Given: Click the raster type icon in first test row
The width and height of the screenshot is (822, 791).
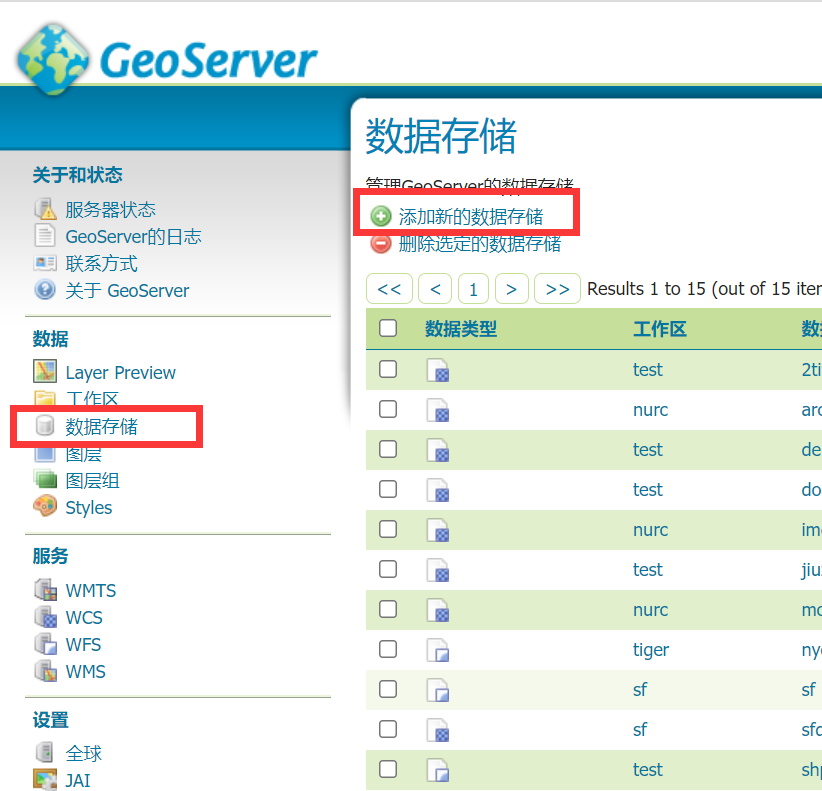Looking at the screenshot, I should pyautogui.click(x=438, y=370).
